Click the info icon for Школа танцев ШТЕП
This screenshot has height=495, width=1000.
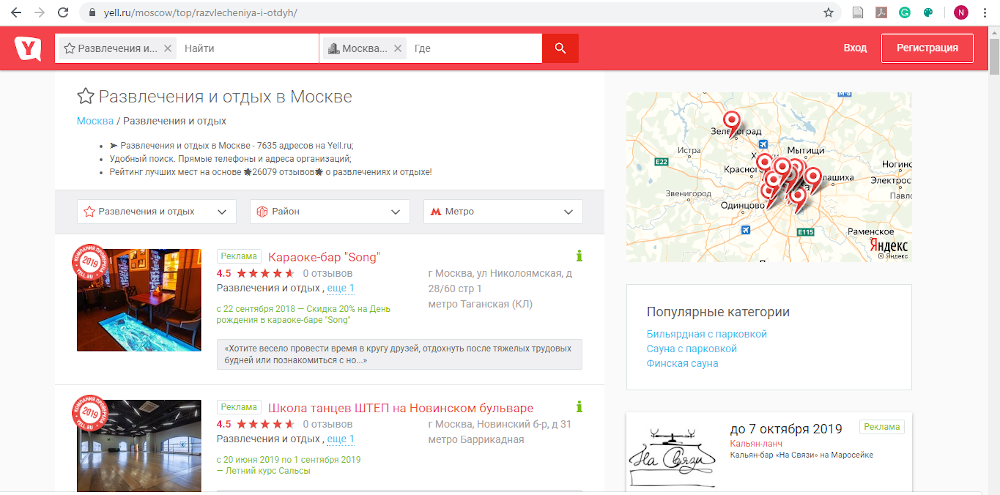(x=579, y=406)
